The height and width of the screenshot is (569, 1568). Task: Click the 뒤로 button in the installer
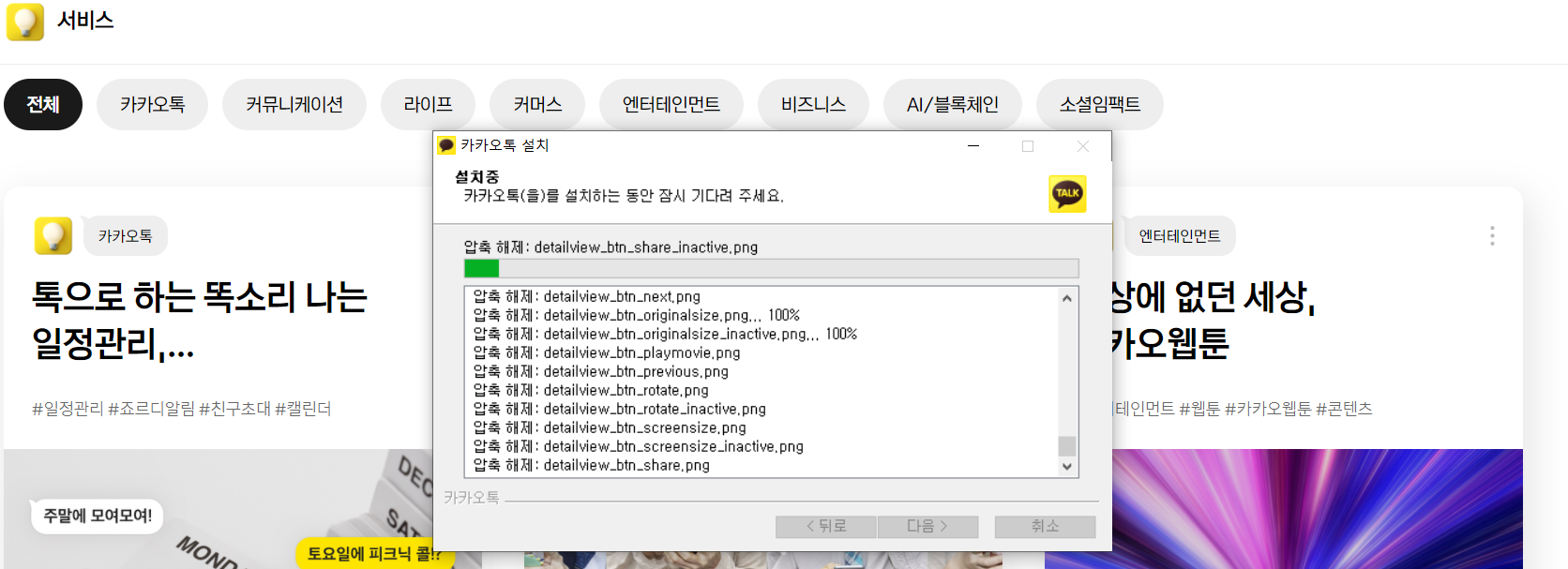(826, 527)
